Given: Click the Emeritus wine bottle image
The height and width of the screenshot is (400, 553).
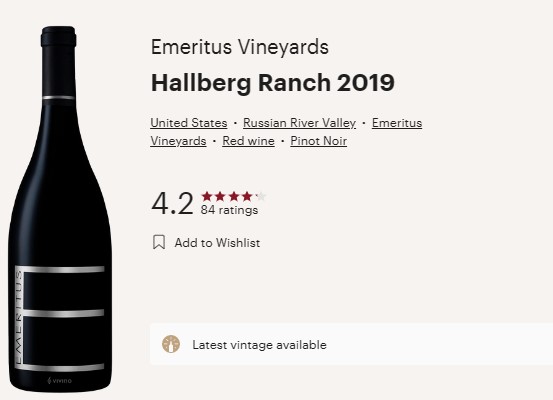Looking at the screenshot, I should coord(60,209).
